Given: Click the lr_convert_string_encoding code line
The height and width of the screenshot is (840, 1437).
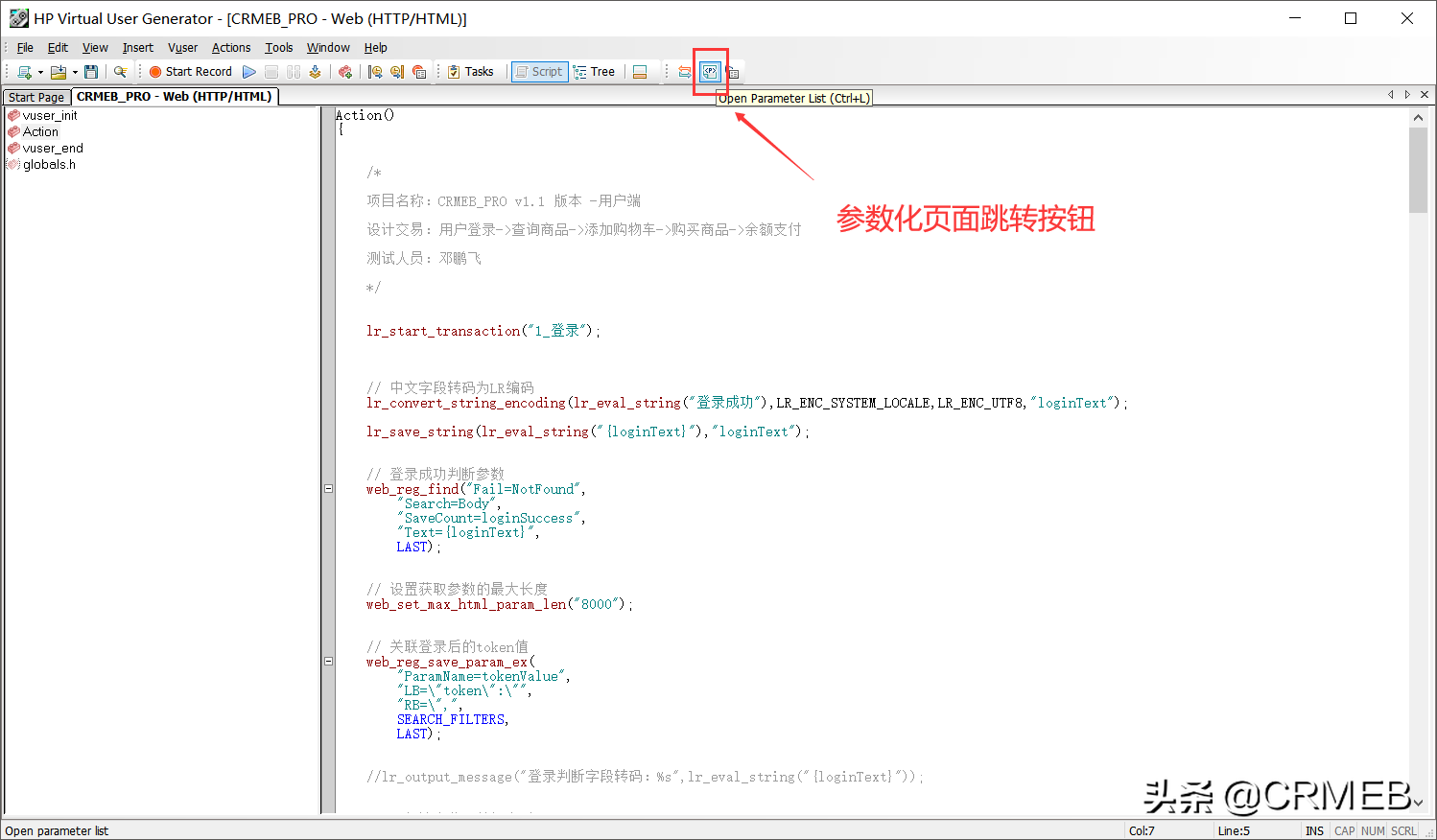Looking at the screenshot, I should pyautogui.click(x=746, y=403).
